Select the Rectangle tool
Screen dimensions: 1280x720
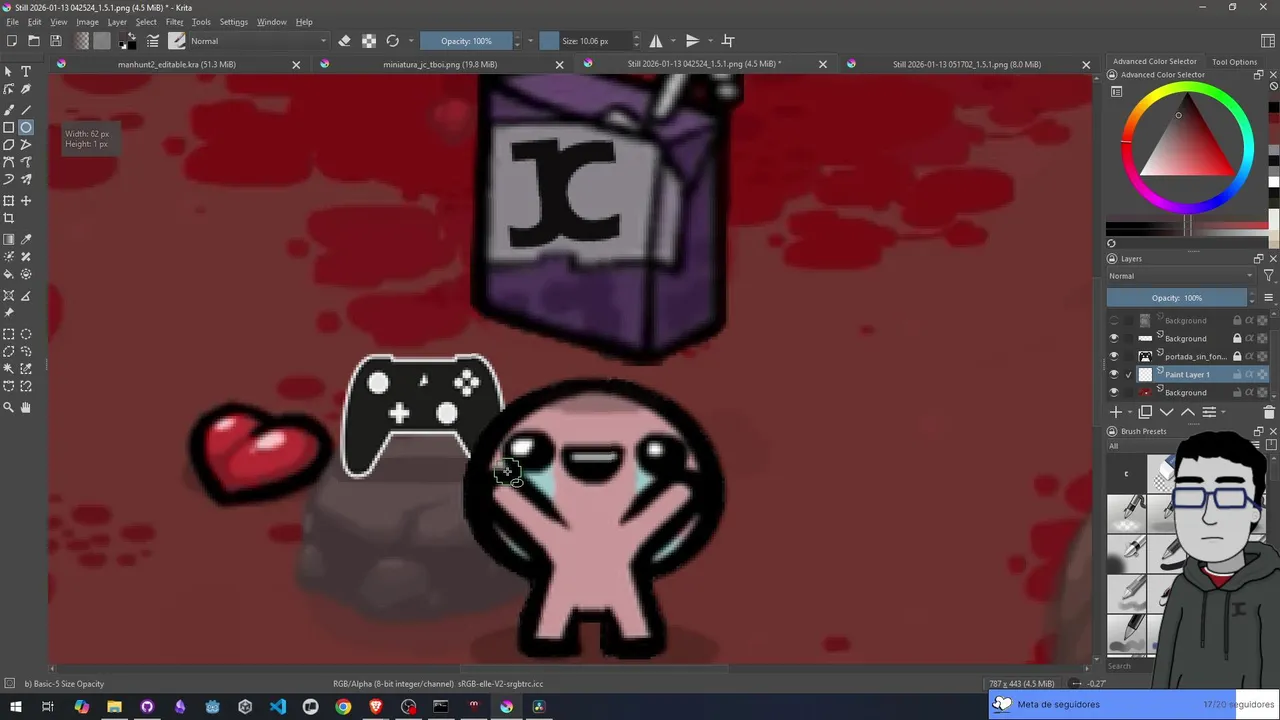click(x=9, y=127)
